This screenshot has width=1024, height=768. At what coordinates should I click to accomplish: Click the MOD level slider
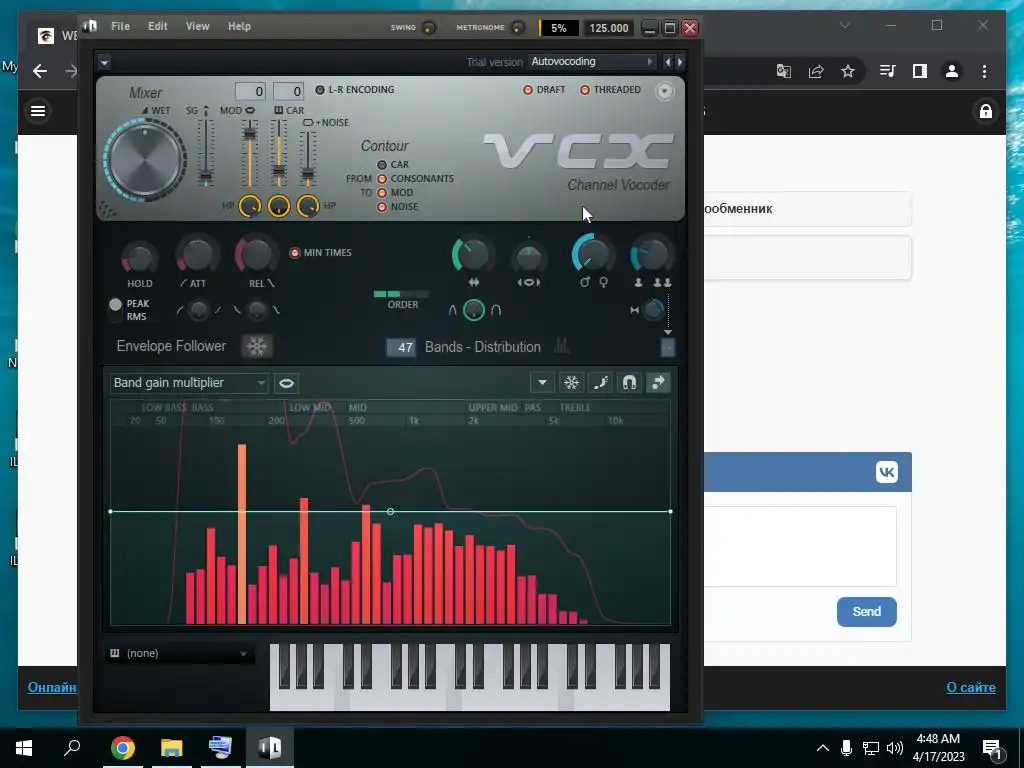point(249,154)
